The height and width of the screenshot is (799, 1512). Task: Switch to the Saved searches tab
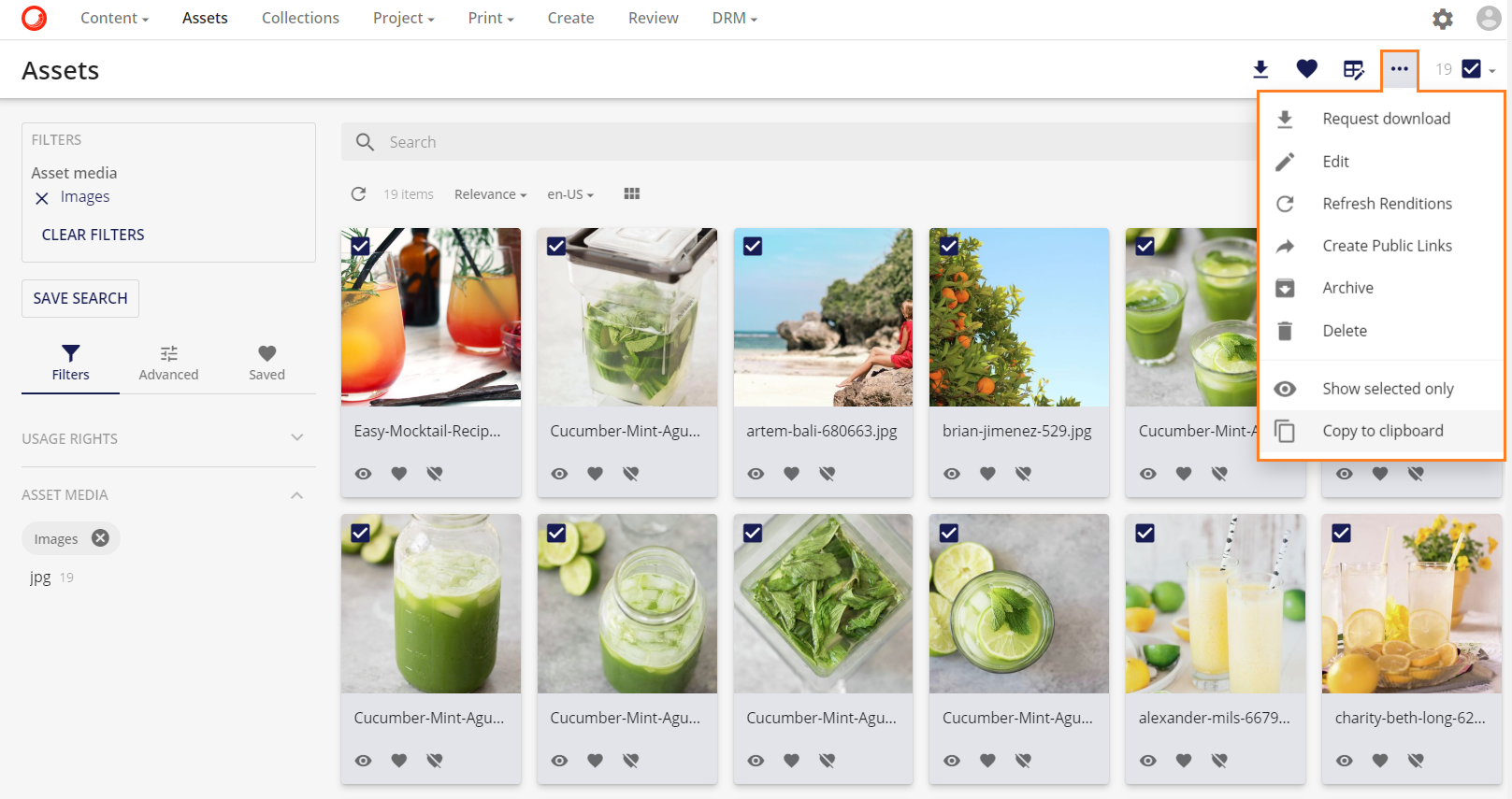click(x=266, y=364)
